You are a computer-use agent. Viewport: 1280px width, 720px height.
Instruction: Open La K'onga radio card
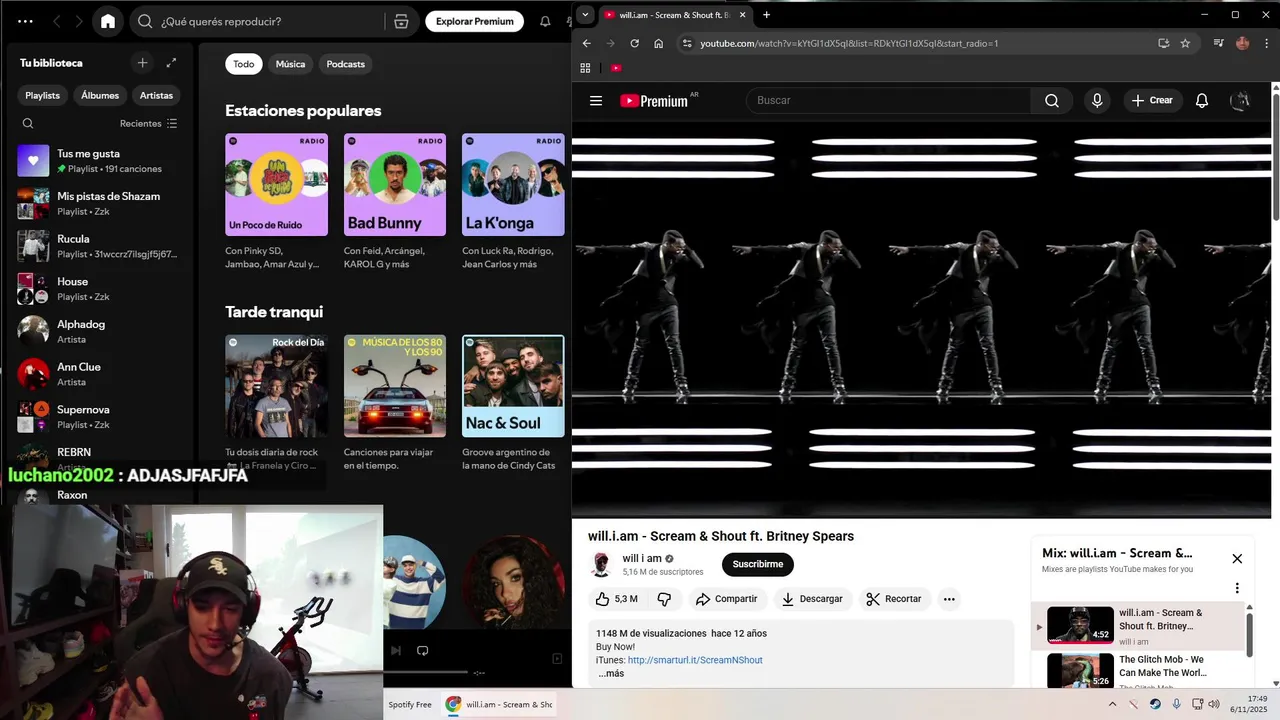[513, 185]
